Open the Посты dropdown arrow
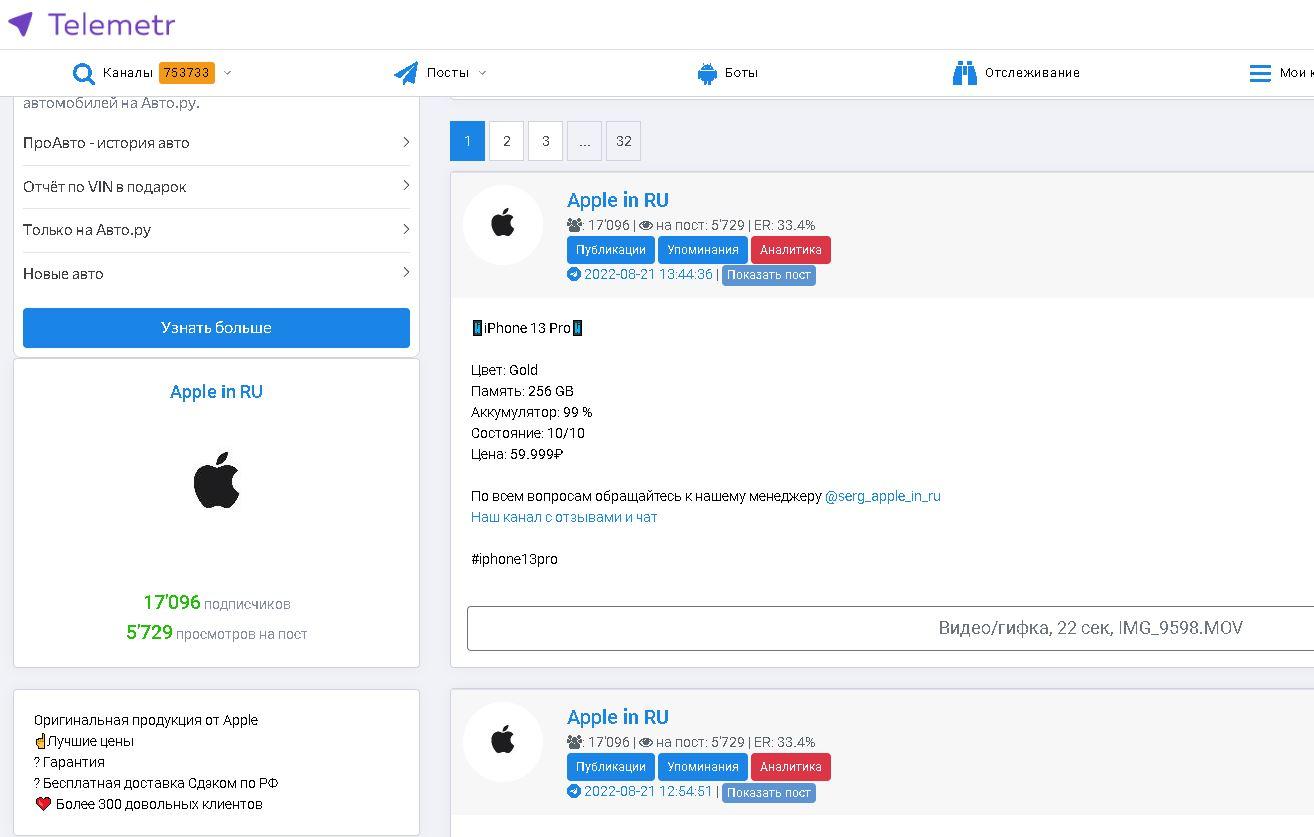Screen dimensions: 1314x837 482,73
